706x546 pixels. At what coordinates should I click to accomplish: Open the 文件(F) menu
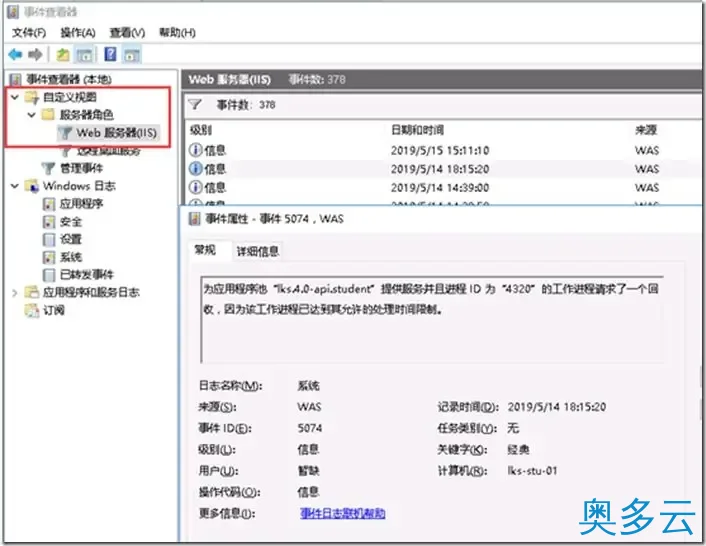(29, 32)
